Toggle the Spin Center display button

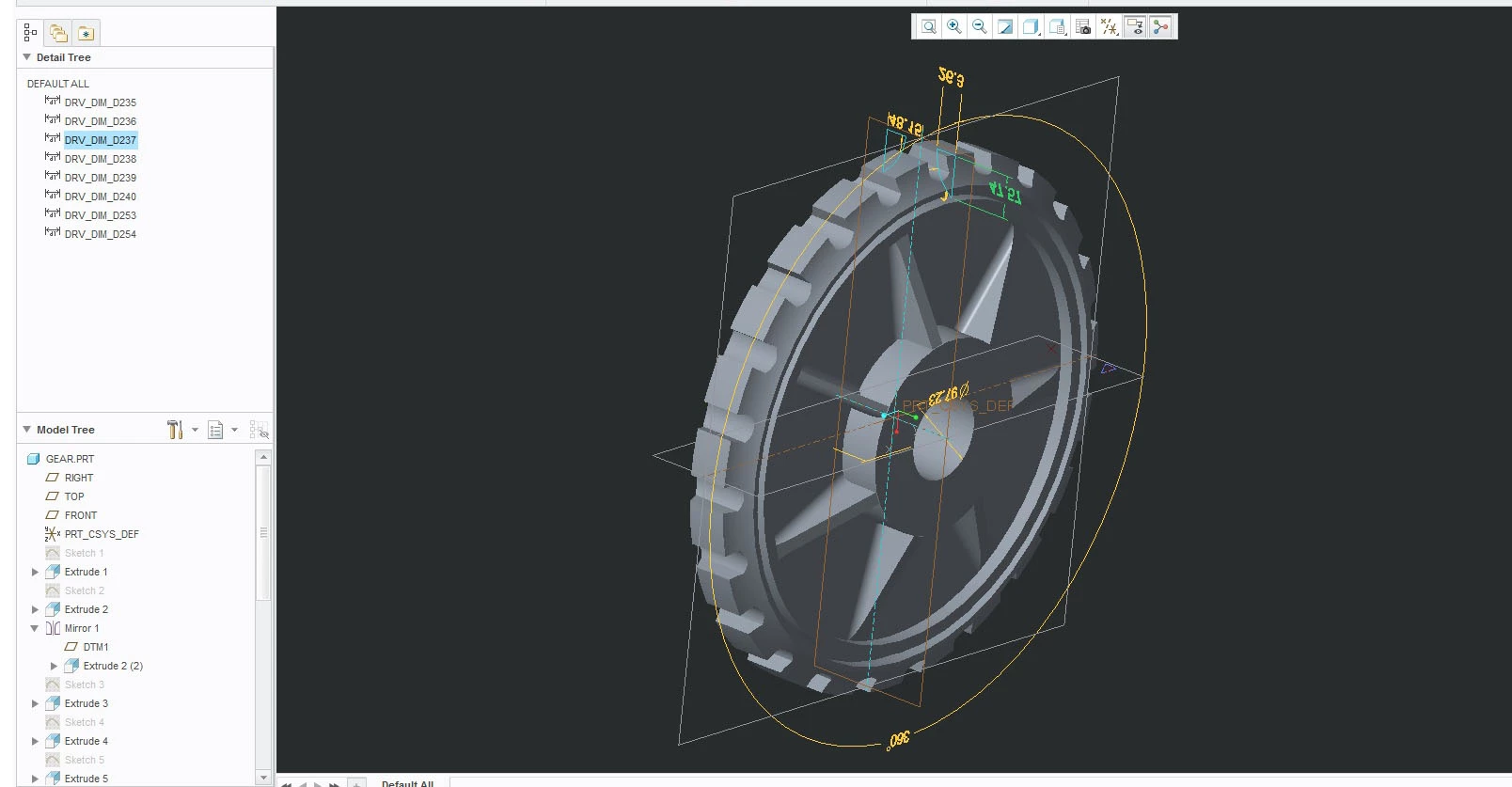pos(1161,26)
